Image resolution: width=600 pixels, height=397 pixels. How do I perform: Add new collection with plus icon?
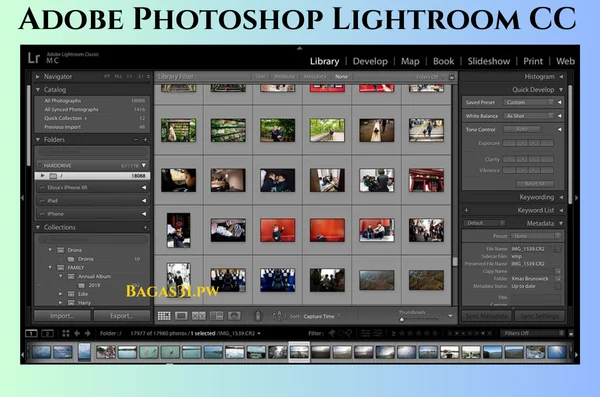click(x=145, y=227)
